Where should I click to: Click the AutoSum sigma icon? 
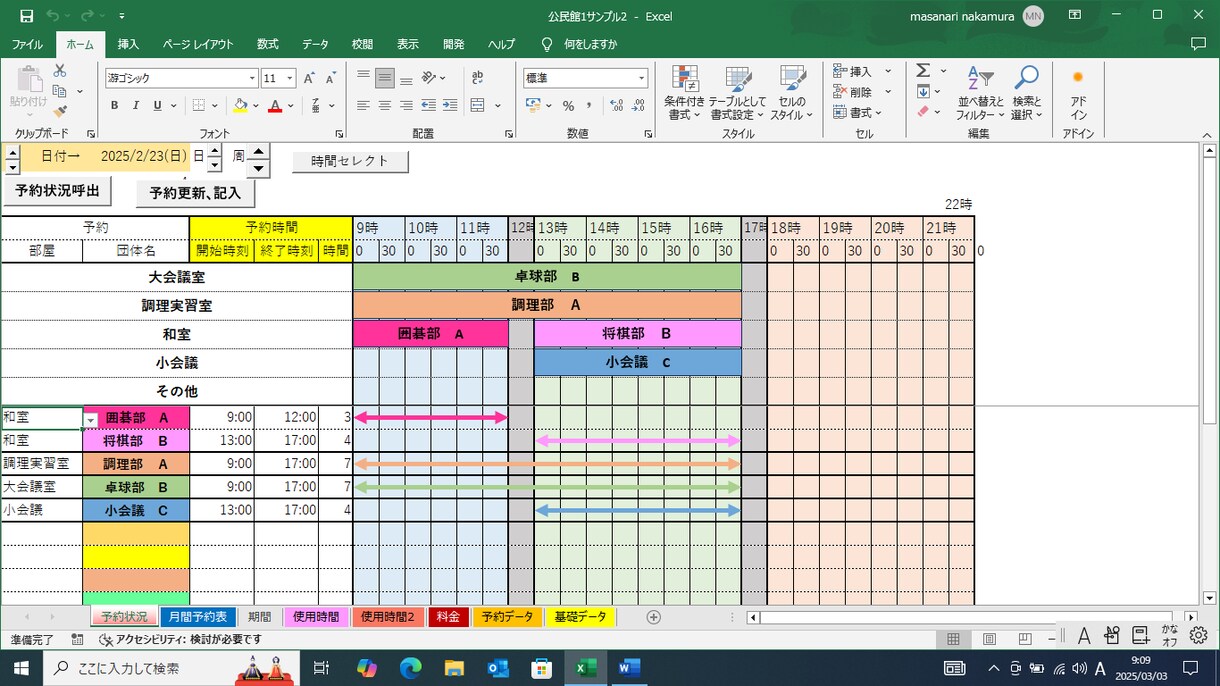click(x=923, y=71)
